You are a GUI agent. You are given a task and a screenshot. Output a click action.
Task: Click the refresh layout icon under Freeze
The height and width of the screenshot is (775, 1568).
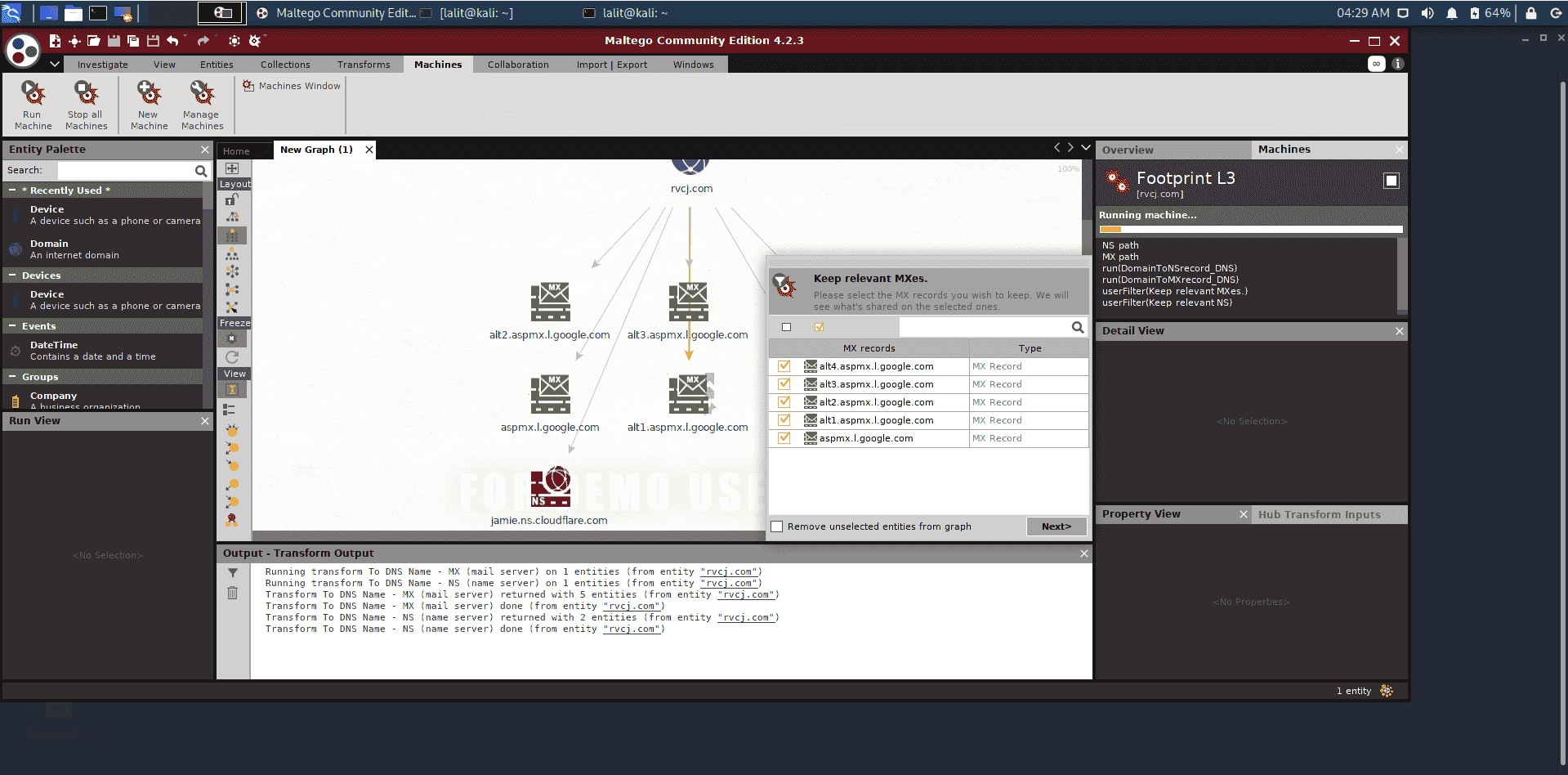click(232, 357)
